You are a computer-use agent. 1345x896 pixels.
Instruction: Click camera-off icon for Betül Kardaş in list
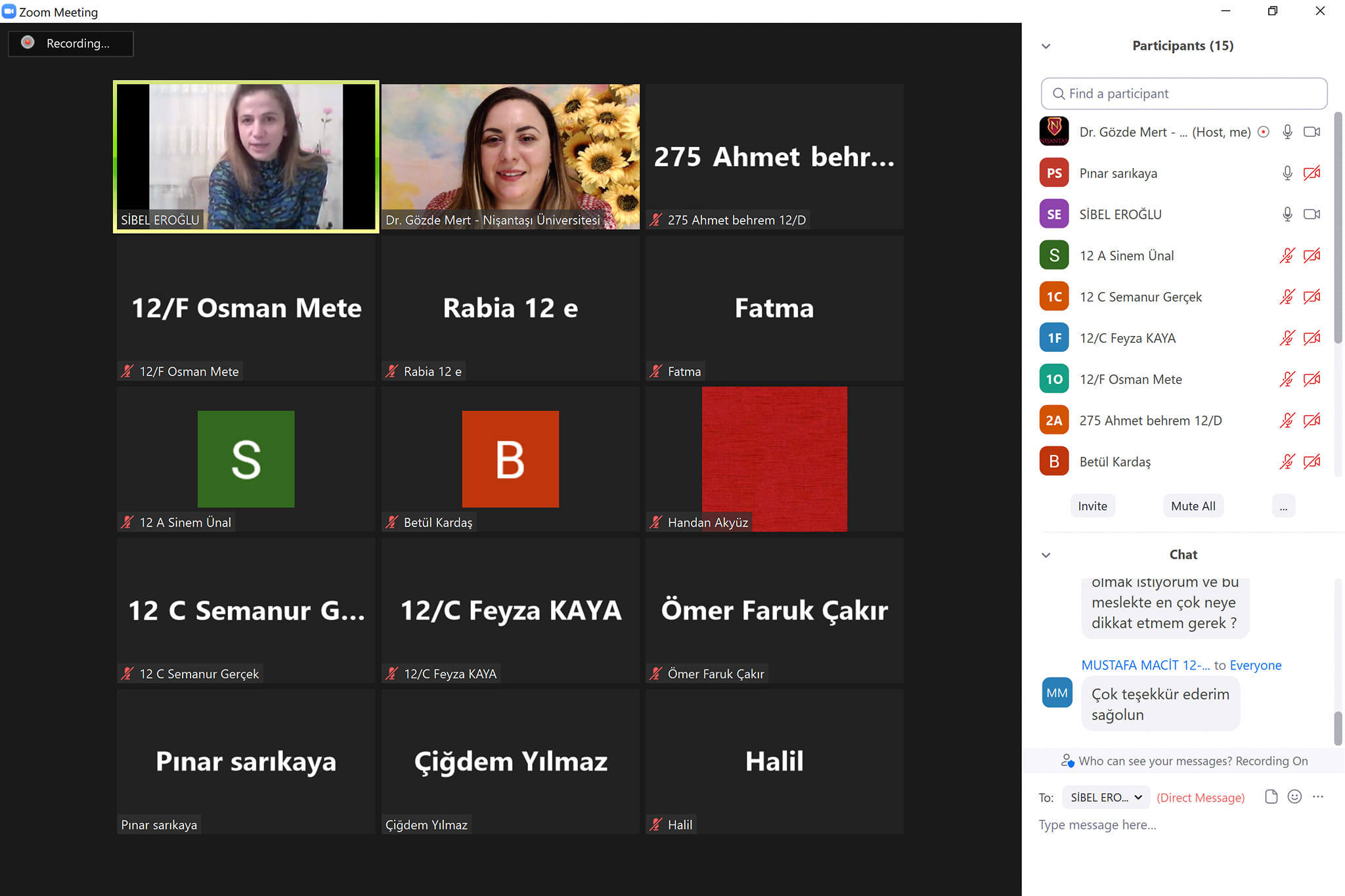[1312, 462]
